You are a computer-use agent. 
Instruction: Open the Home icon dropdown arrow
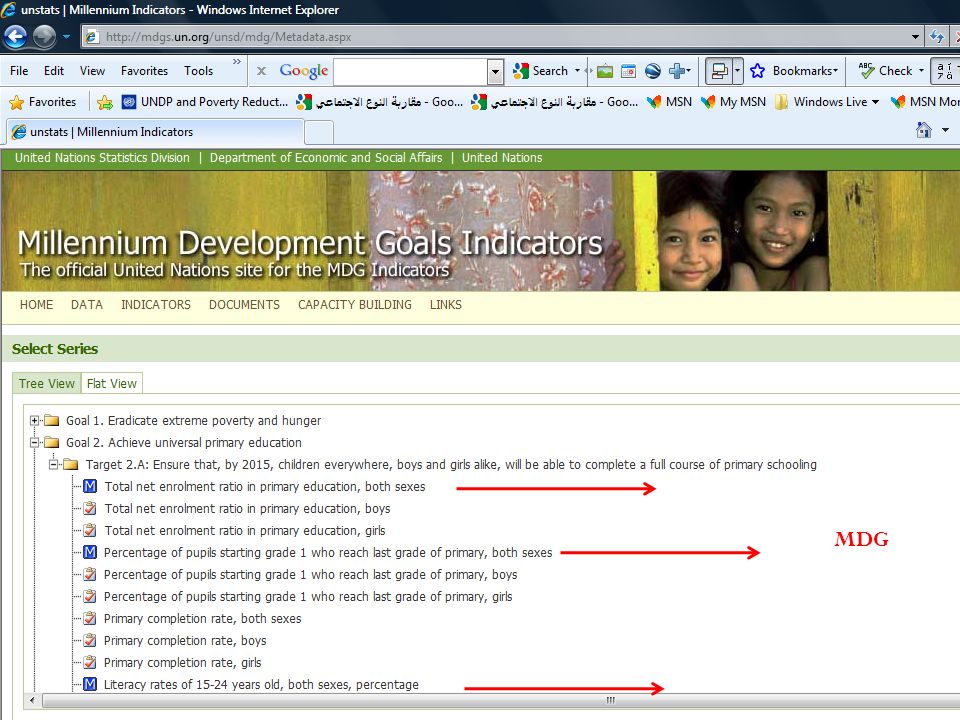click(945, 130)
